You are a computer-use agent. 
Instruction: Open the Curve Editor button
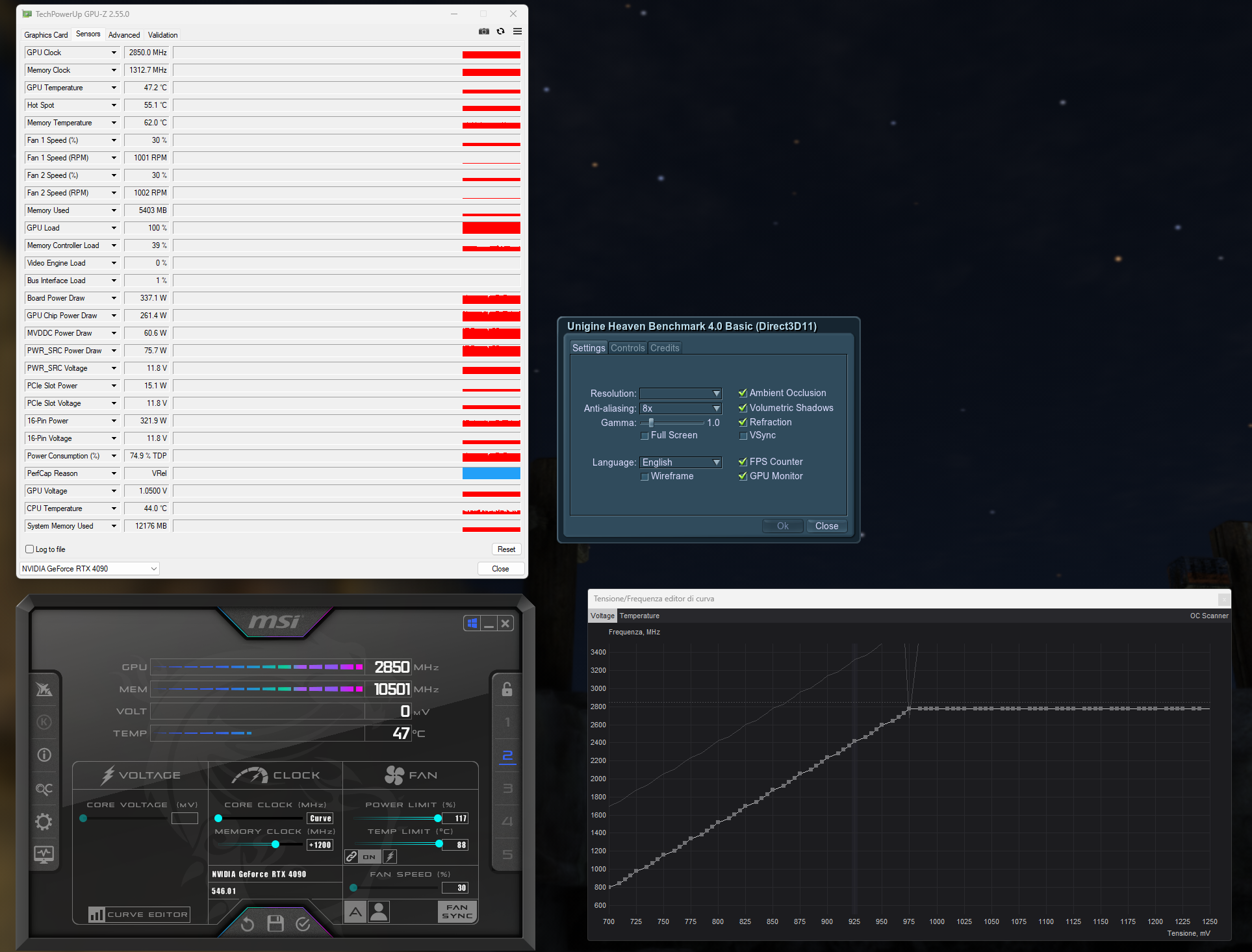139,914
